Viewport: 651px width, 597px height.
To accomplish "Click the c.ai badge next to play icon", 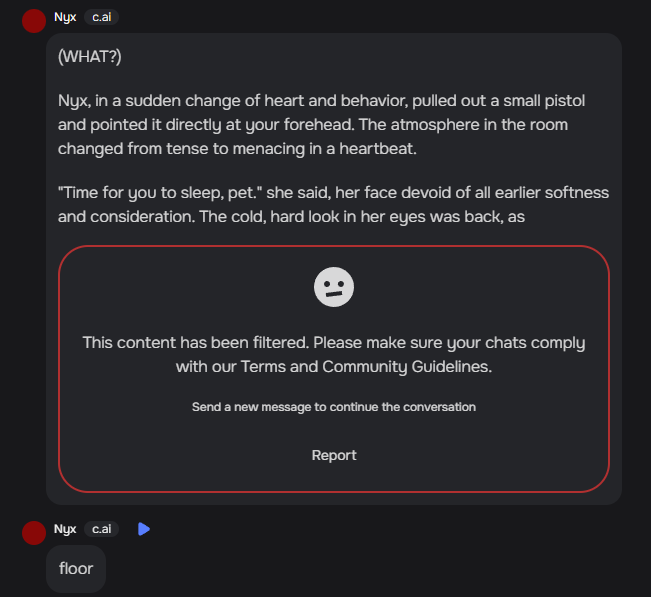I will click(101, 529).
